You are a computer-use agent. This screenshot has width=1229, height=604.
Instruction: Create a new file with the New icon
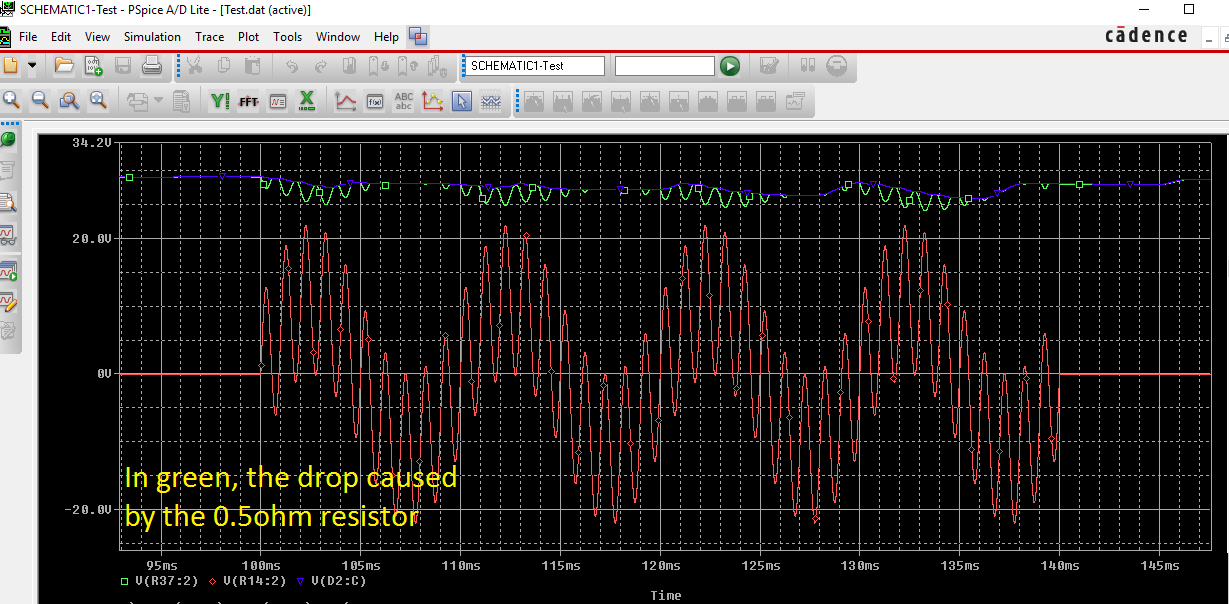11,66
